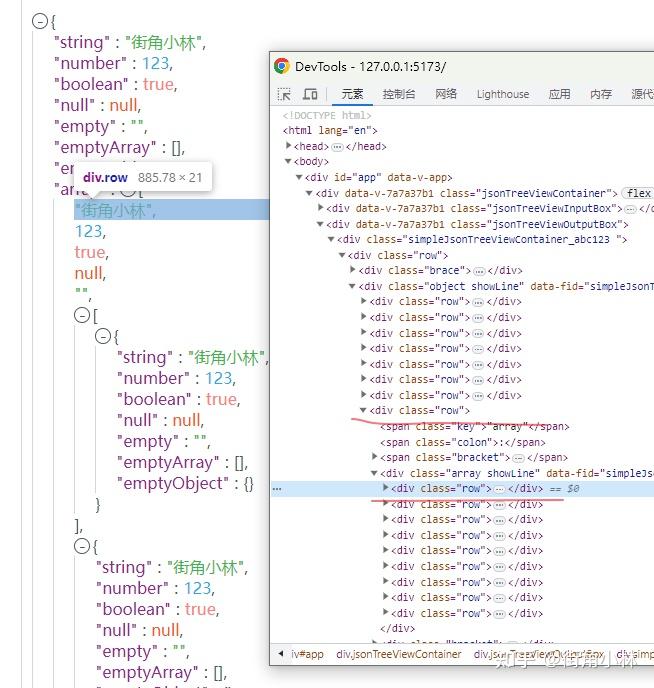Screen dimensions: 654x688
Task: Select the span class="key" "array" line
Action: (x=475, y=426)
